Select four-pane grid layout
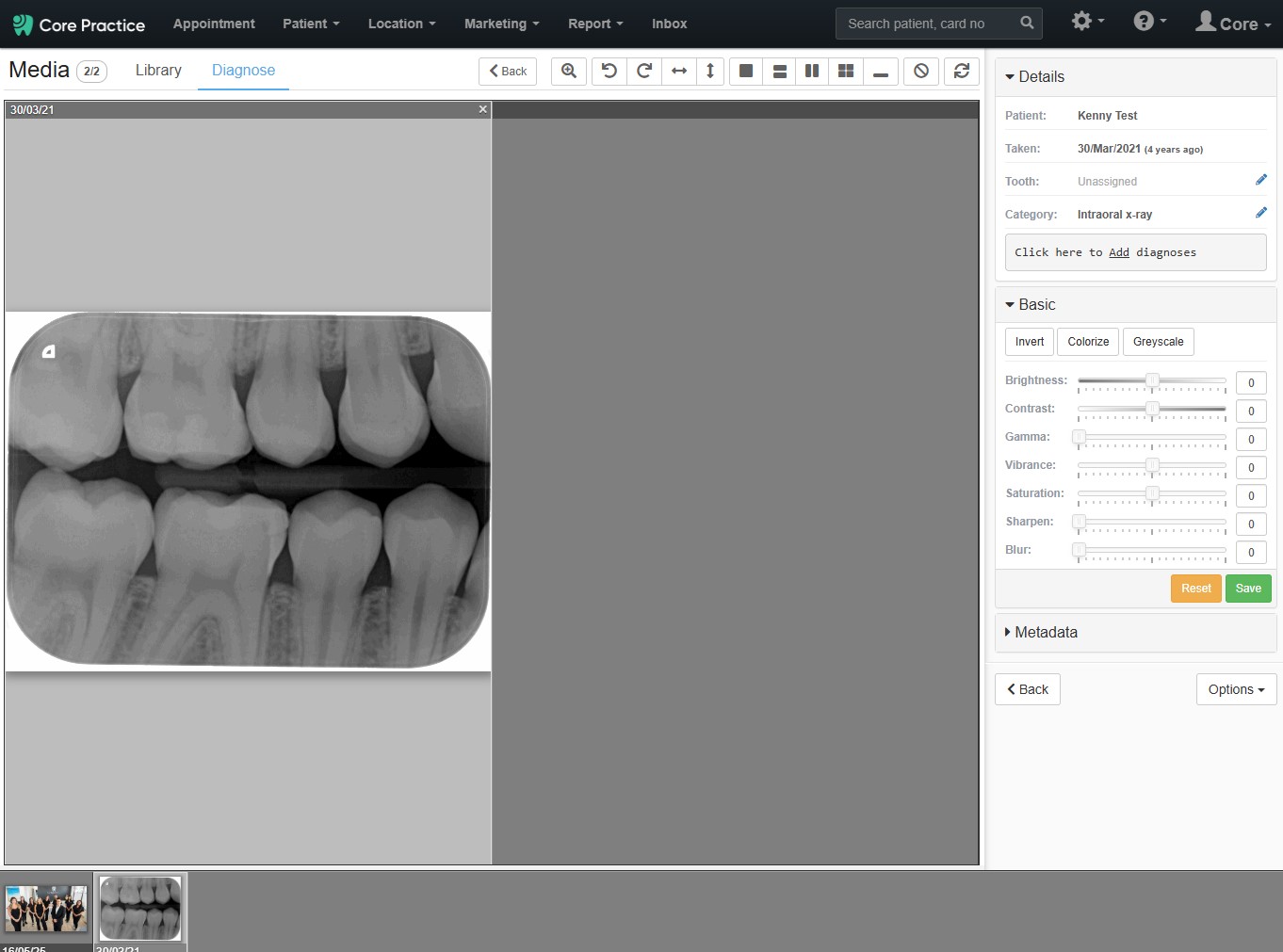The width and height of the screenshot is (1283, 952). [846, 71]
